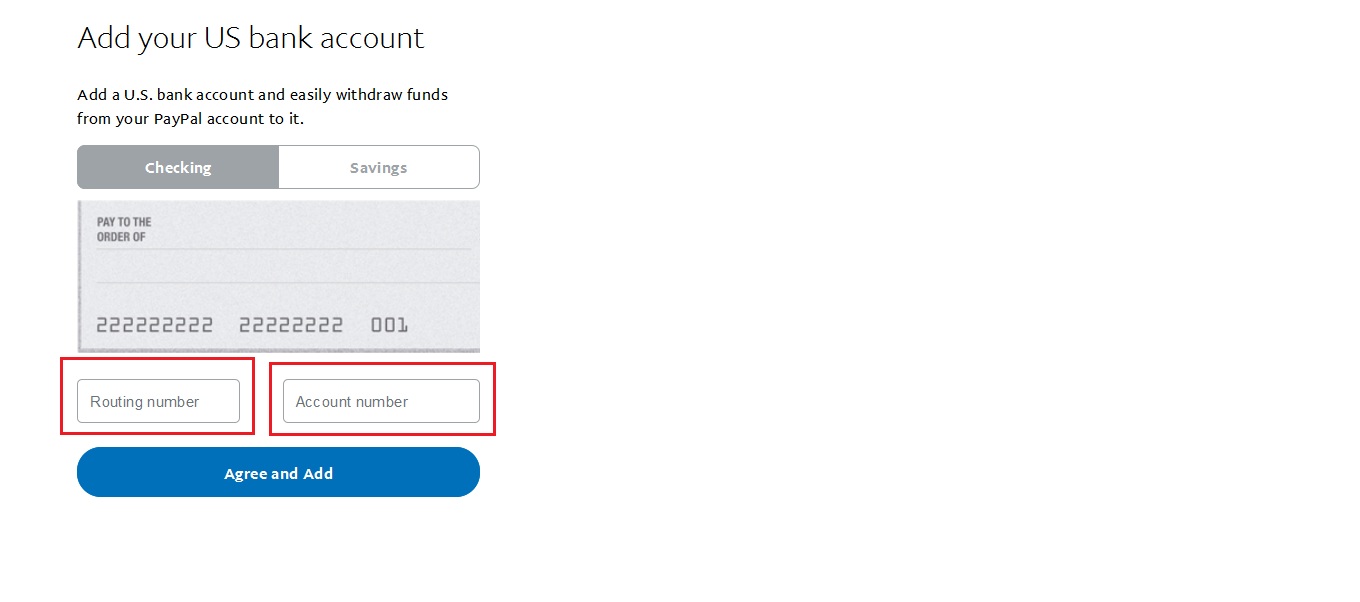The width and height of the screenshot is (1360, 602).
Task: Select the Checking account tab
Action: click(178, 167)
